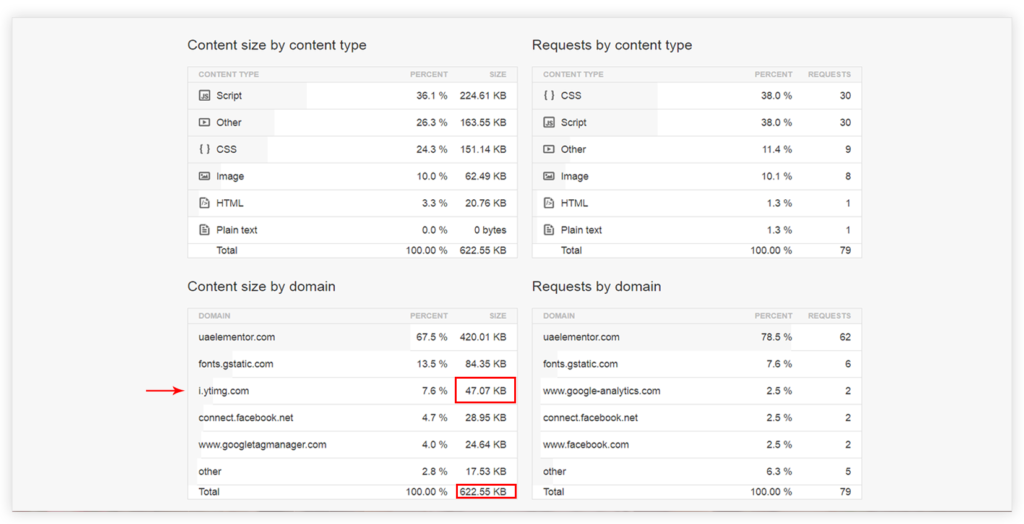This screenshot has height=524, width=1024.
Task: Click www.facebook.com in Requests by domain
Action: (586, 444)
